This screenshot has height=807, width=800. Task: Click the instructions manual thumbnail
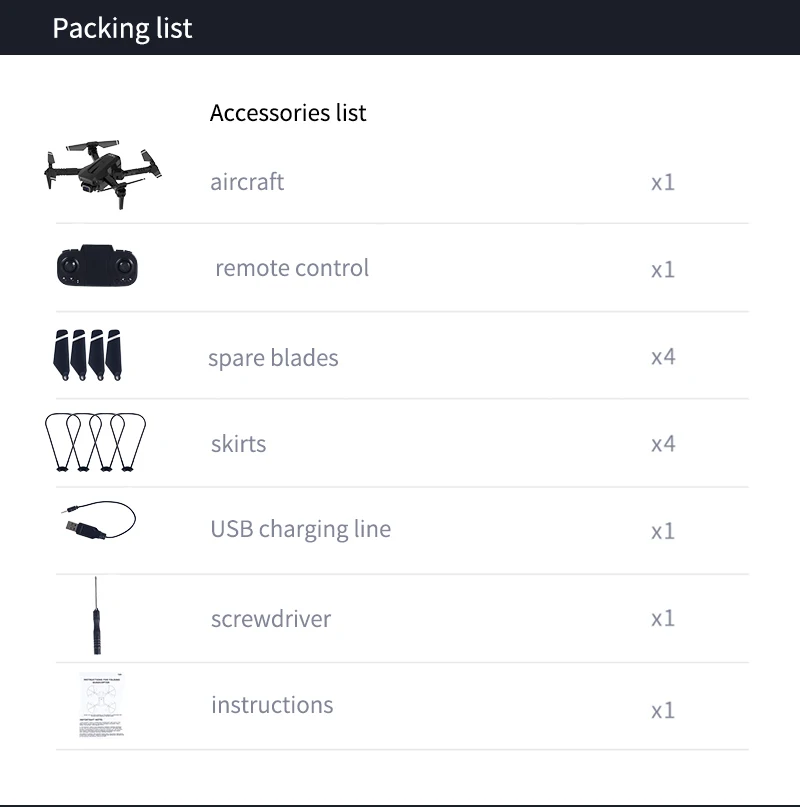(x=104, y=706)
